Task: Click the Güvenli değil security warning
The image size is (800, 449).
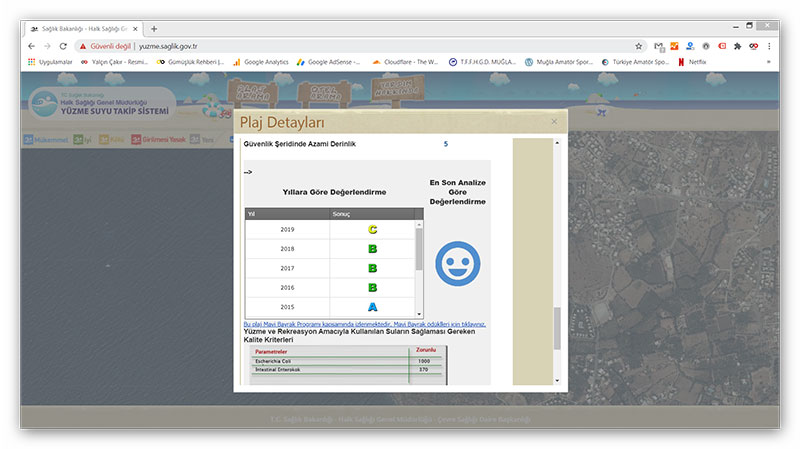Action: [105, 46]
